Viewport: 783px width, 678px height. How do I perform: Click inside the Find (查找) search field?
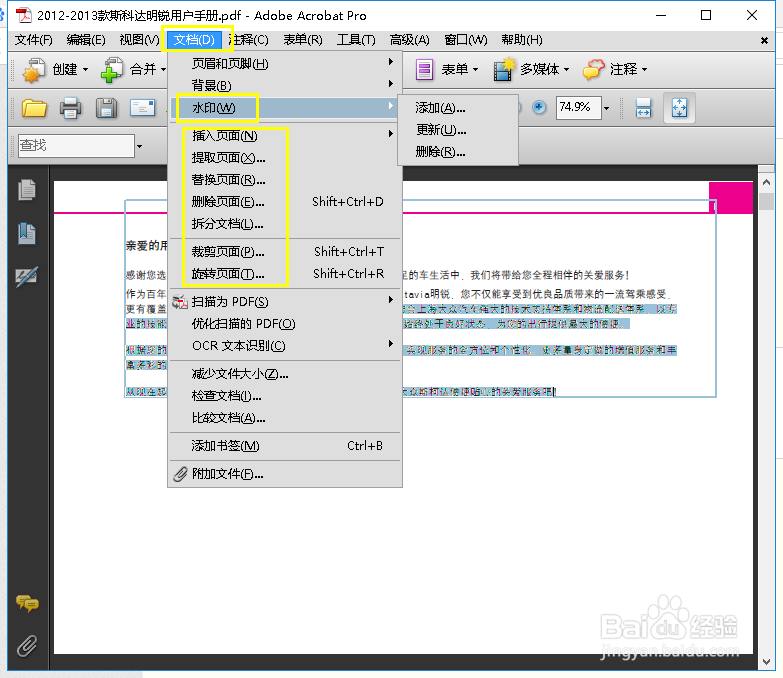[x=76, y=146]
